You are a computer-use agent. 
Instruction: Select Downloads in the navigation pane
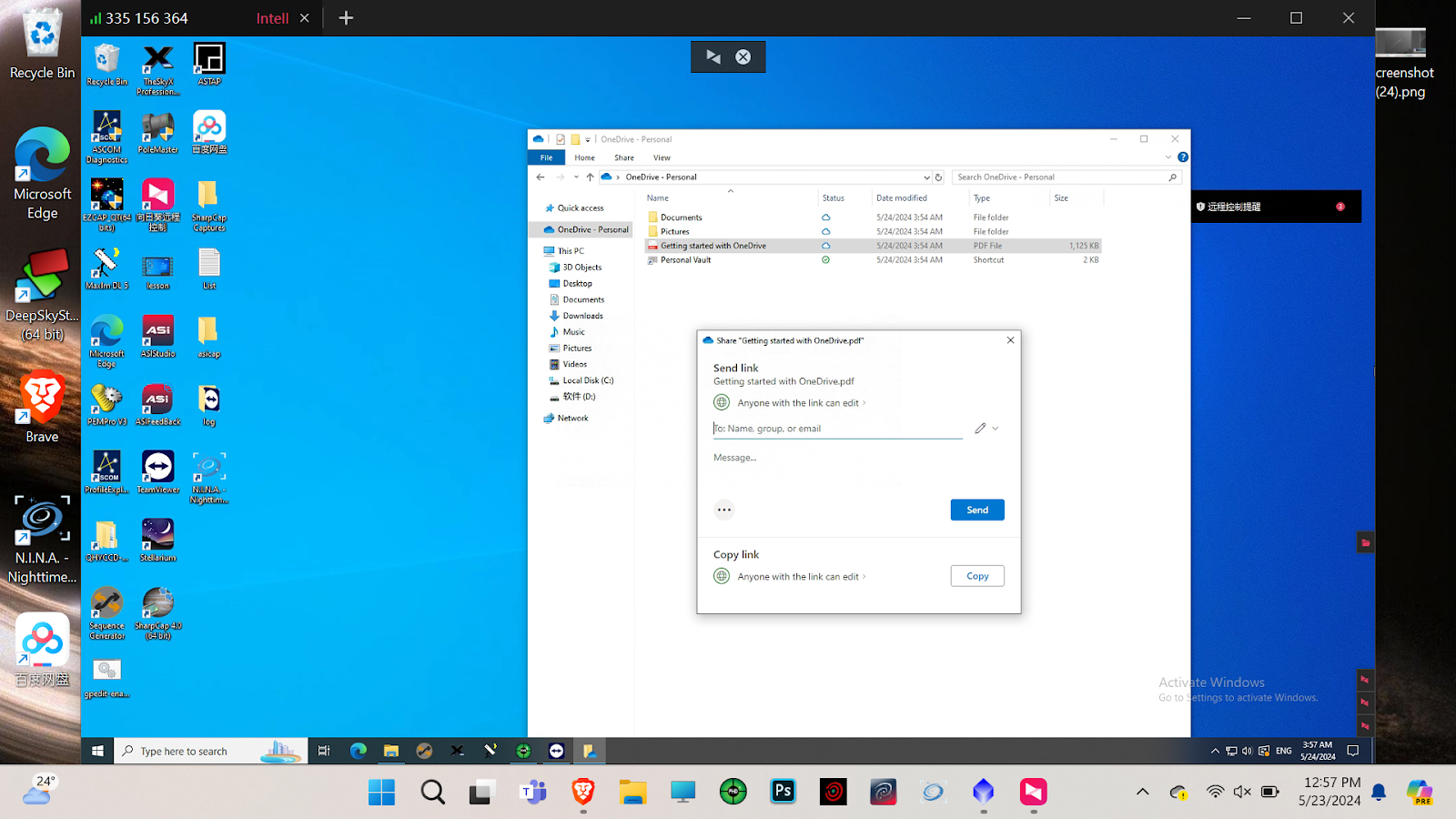pyautogui.click(x=582, y=316)
